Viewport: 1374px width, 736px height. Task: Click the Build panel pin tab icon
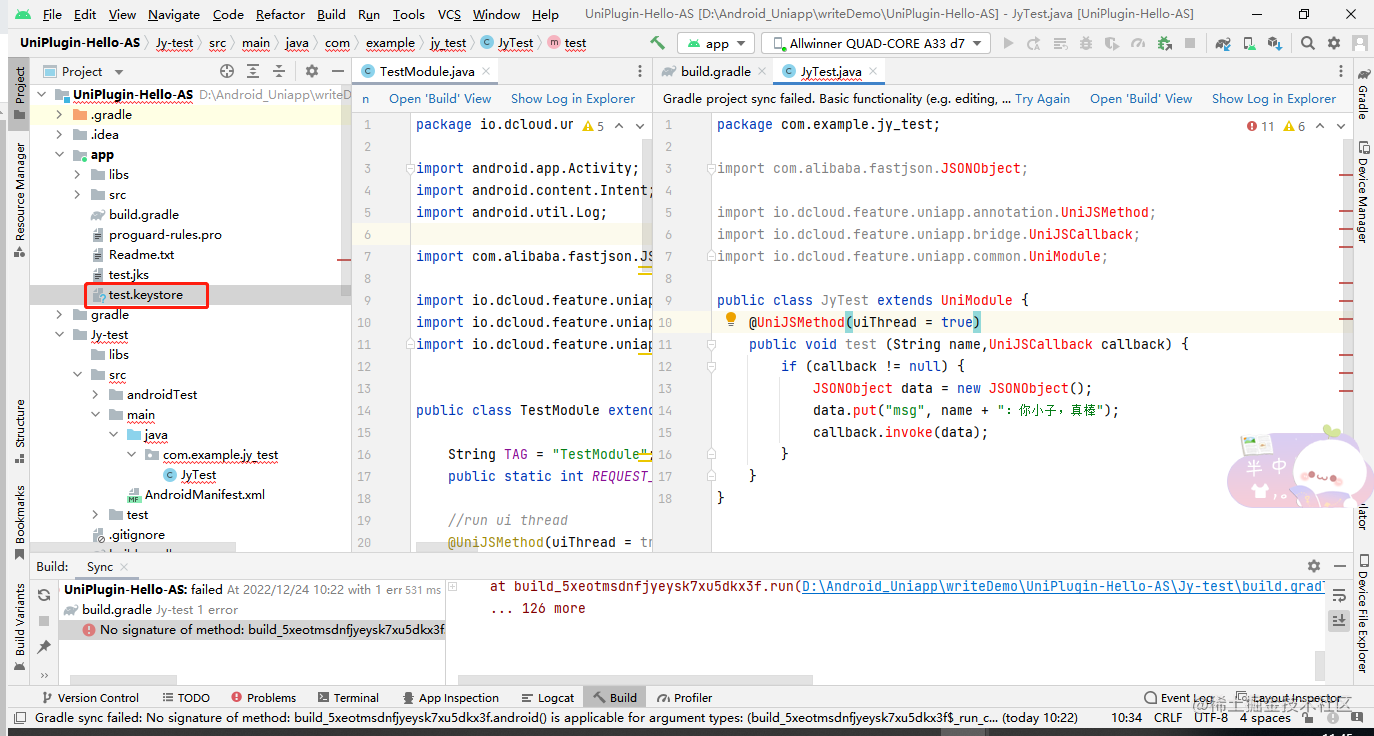point(44,647)
